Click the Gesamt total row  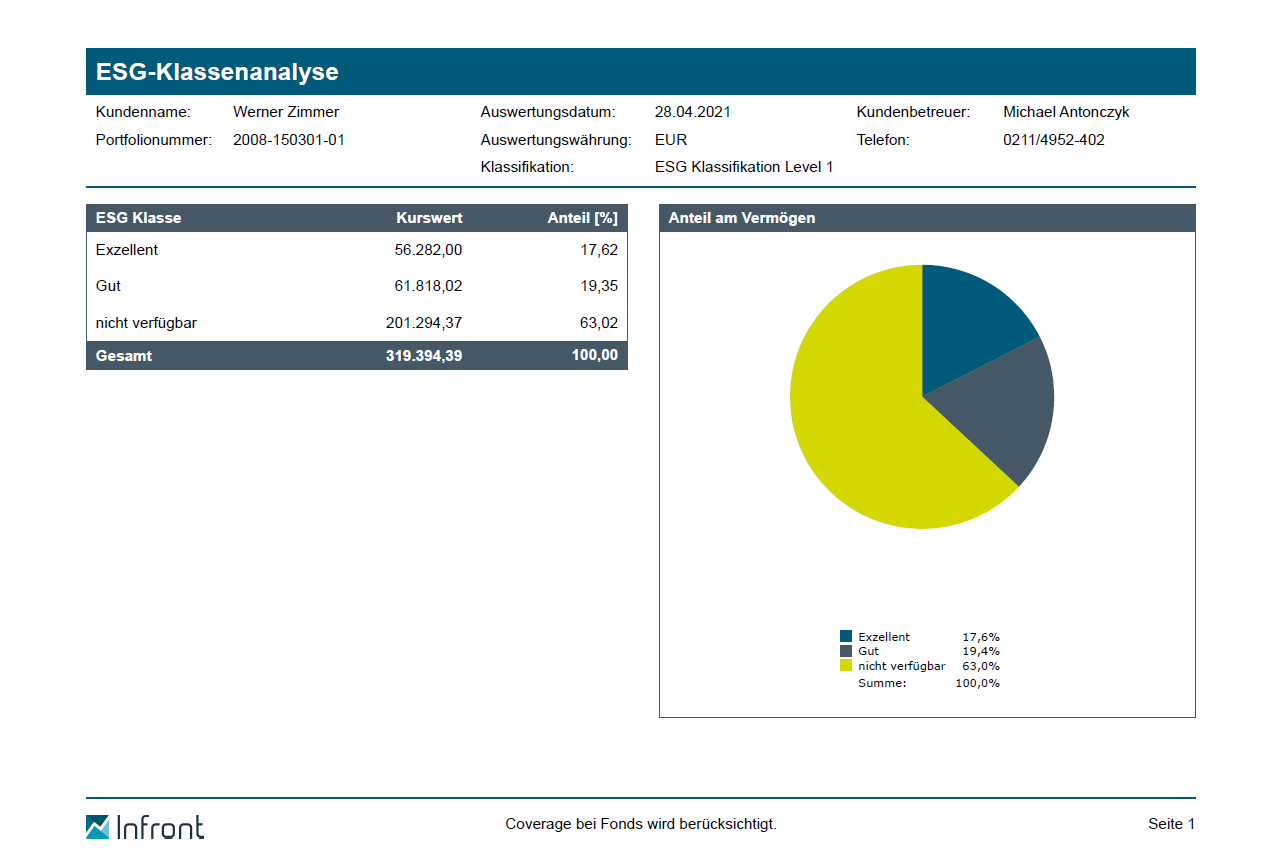point(356,355)
